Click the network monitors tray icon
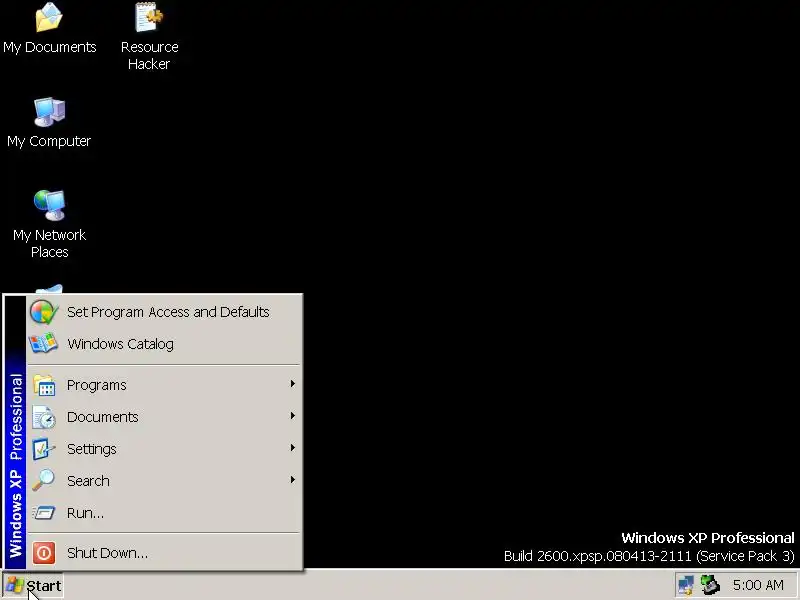The height and width of the screenshot is (600, 800). [x=686, y=585]
